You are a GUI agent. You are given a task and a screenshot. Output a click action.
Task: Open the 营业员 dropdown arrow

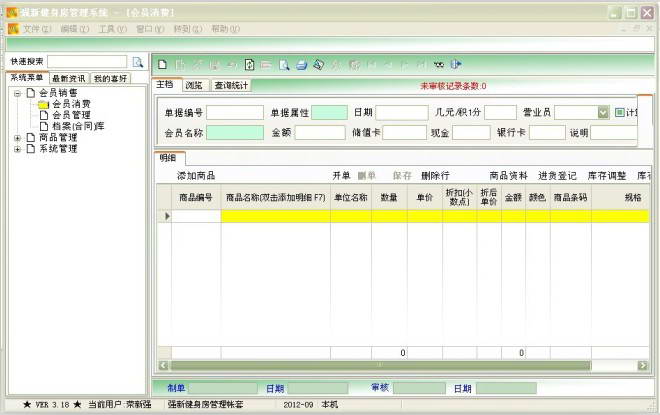pos(604,112)
